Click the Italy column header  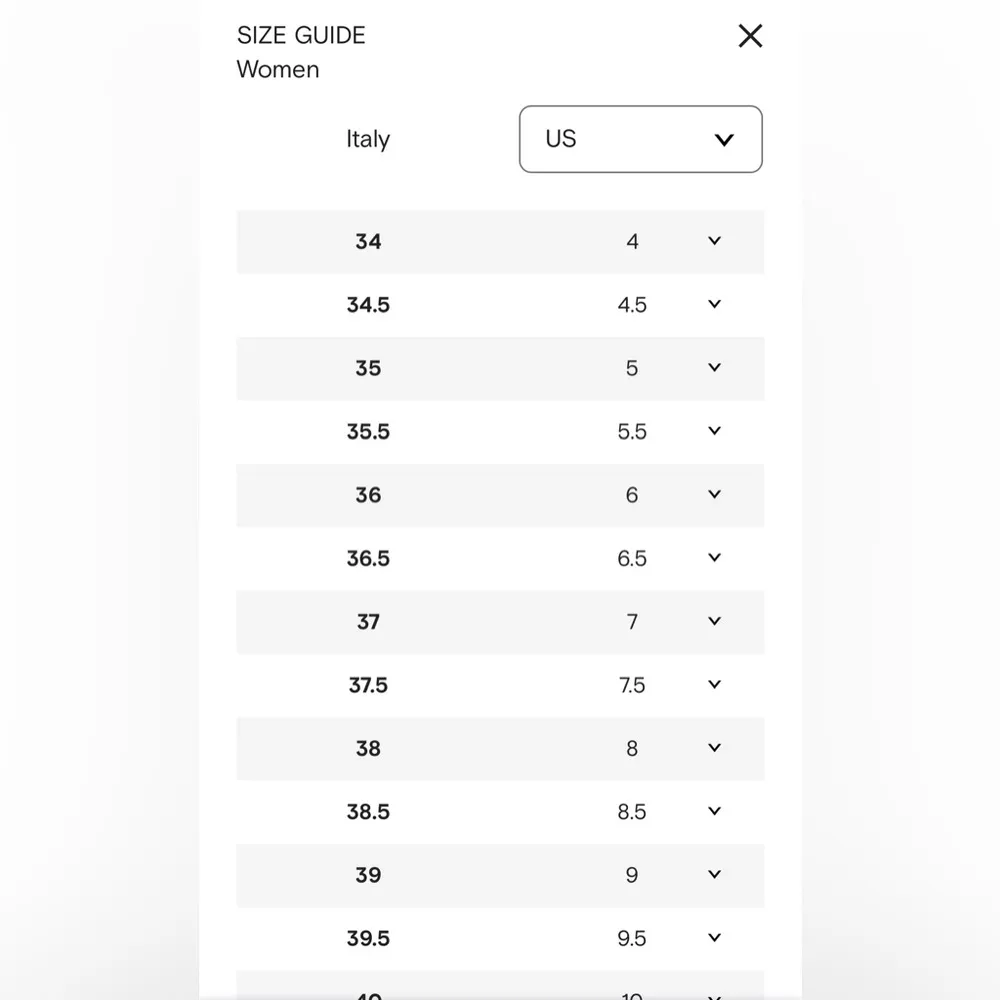pyautogui.click(x=368, y=139)
